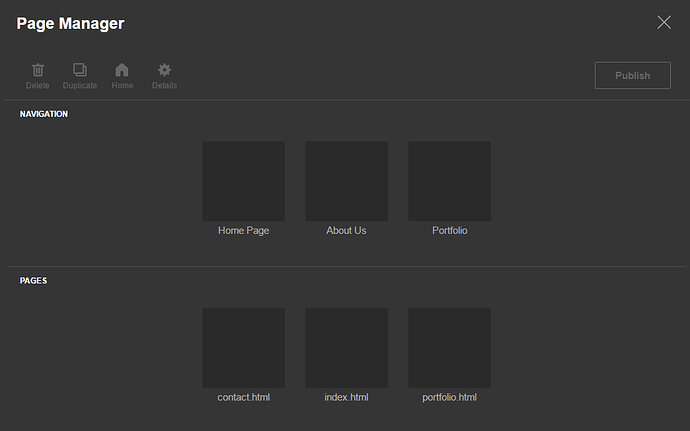690x431 pixels.
Task: Close the Page Manager dialog
Action: click(x=664, y=22)
